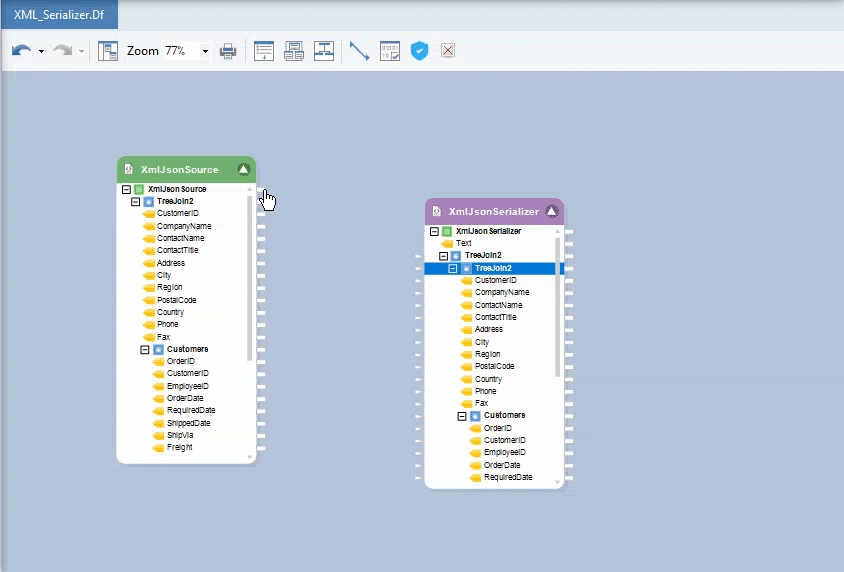The height and width of the screenshot is (572, 844).
Task: Collapse the XmlJsonSerializer object with triangle button
Action: tap(551, 212)
